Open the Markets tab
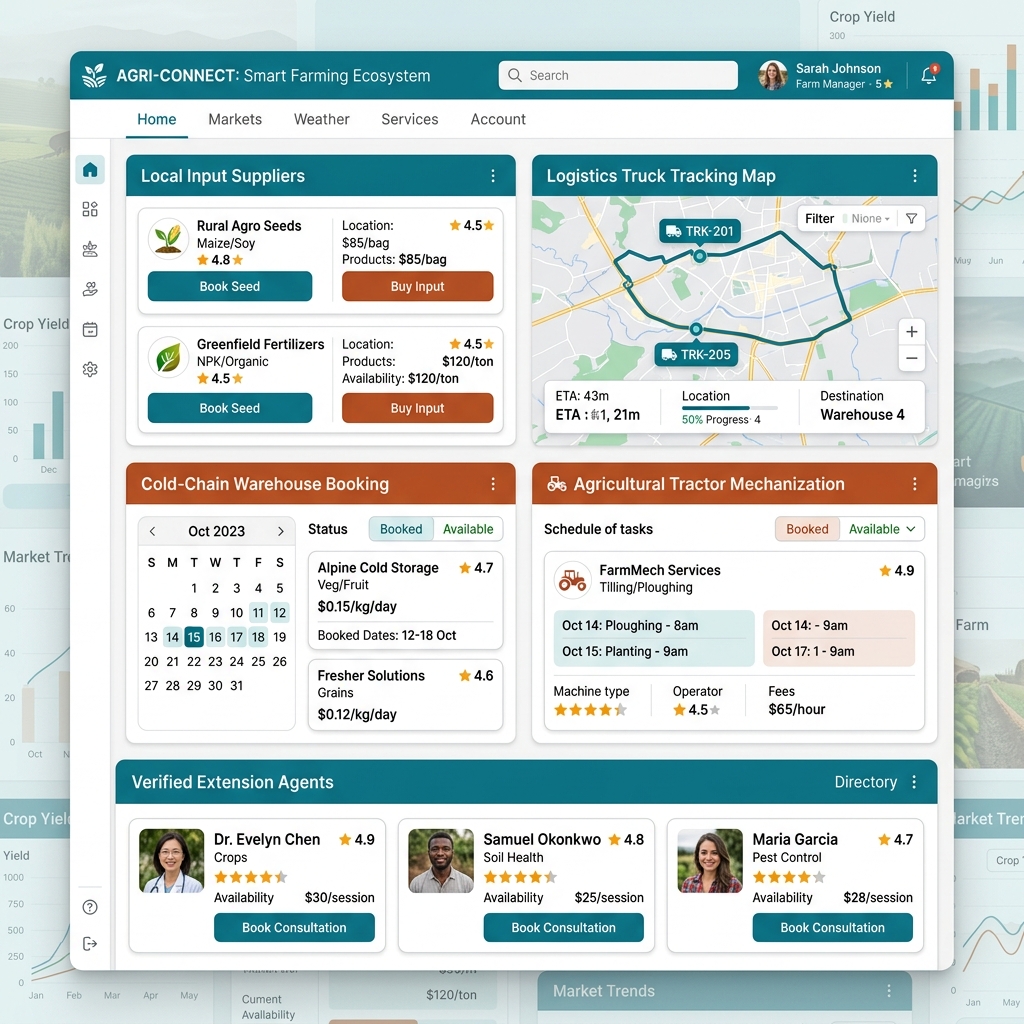This screenshot has height=1024, width=1024. tap(235, 120)
